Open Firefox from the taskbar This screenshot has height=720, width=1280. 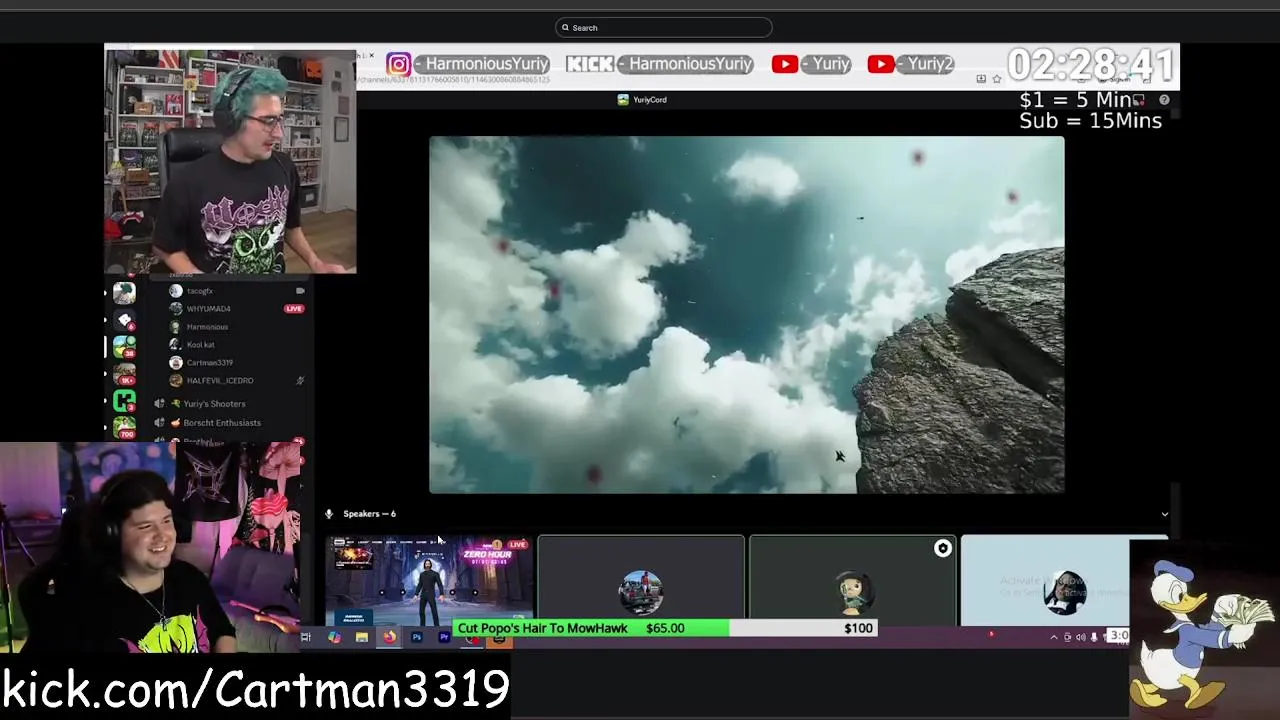(389, 637)
